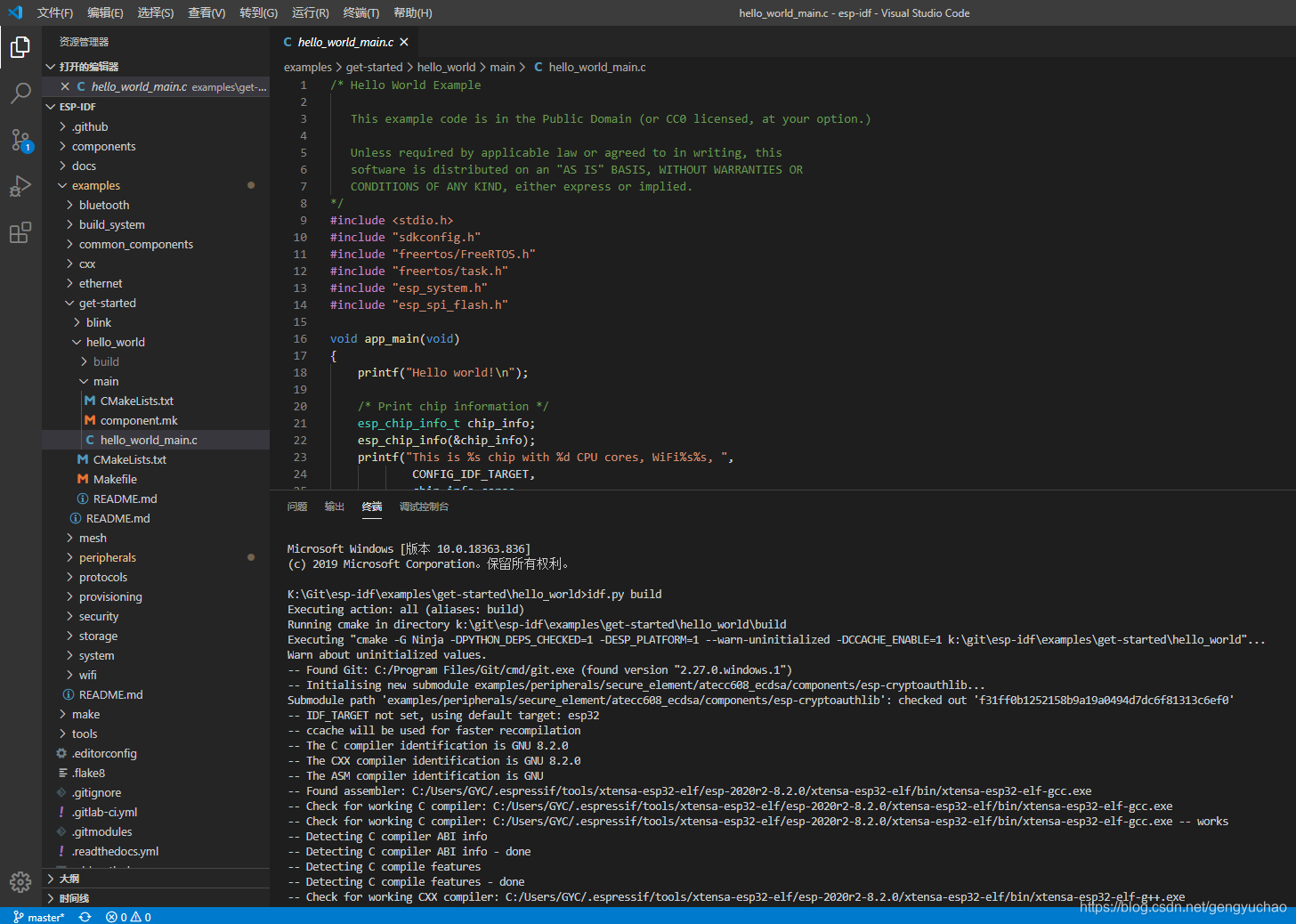Viewport: 1296px width, 924px height.
Task: Switch to the 输出 panel tab
Action: click(335, 507)
